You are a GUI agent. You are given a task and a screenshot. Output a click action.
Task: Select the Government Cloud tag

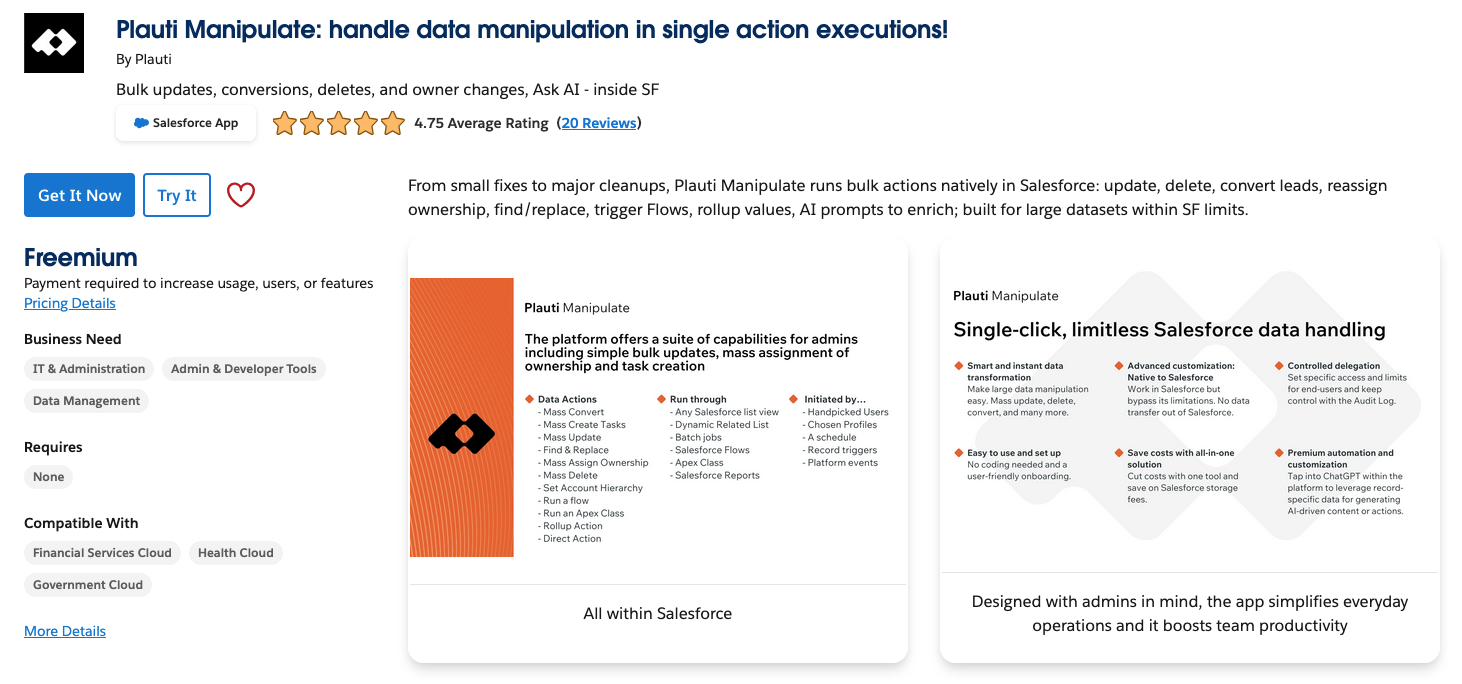(88, 585)
